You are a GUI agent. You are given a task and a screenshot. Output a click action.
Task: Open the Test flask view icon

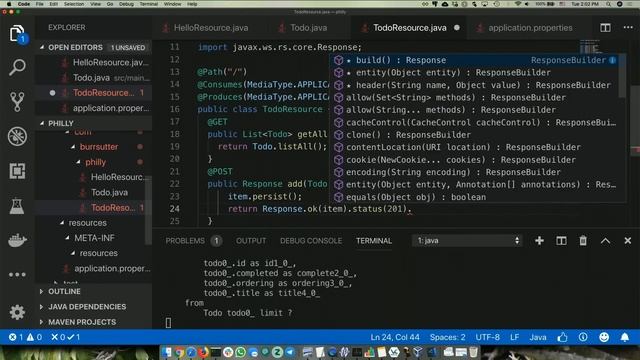click(x=17, y=206)
